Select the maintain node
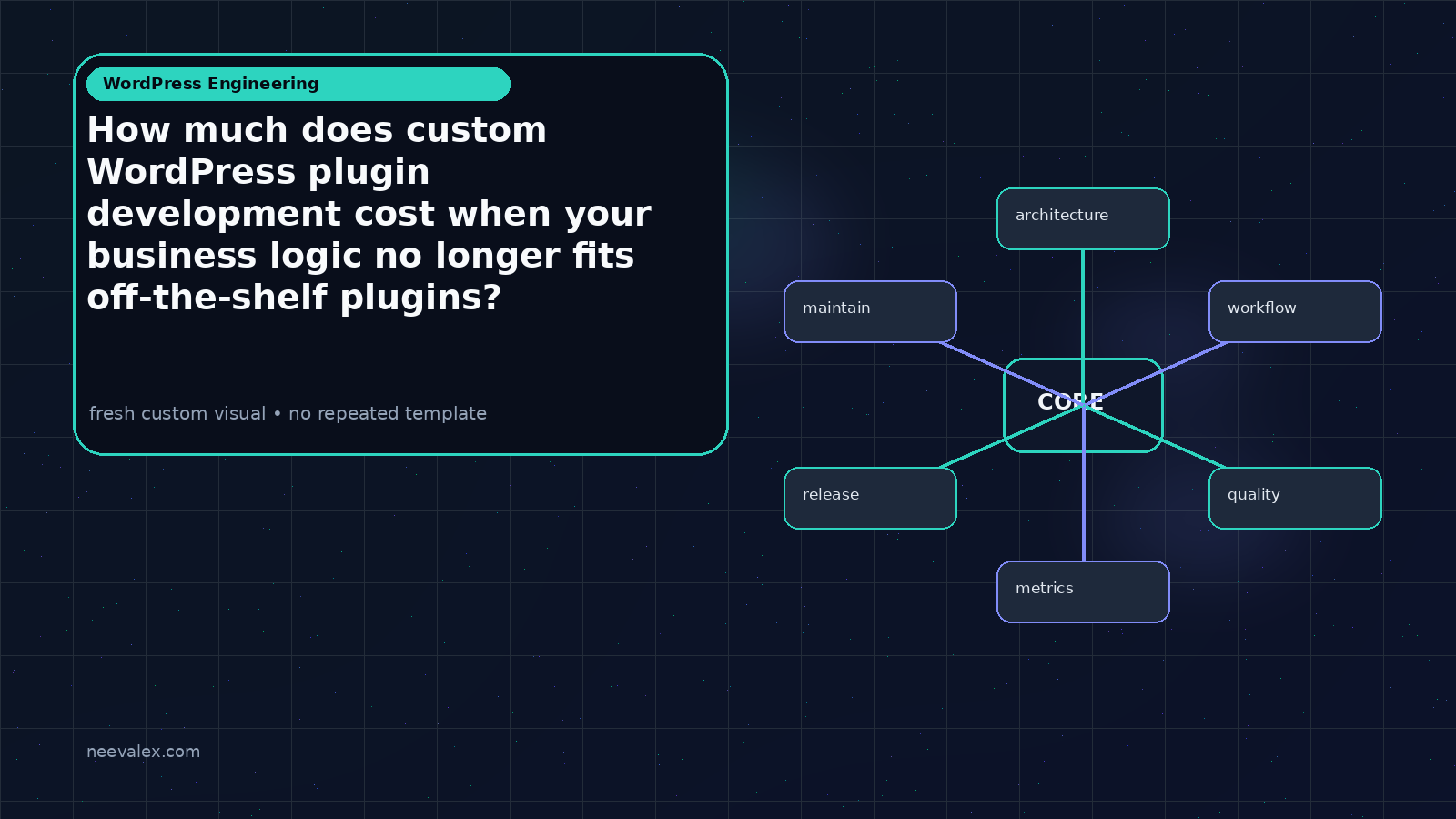This screenshot has height=819, width=1456. click(870, 311)
